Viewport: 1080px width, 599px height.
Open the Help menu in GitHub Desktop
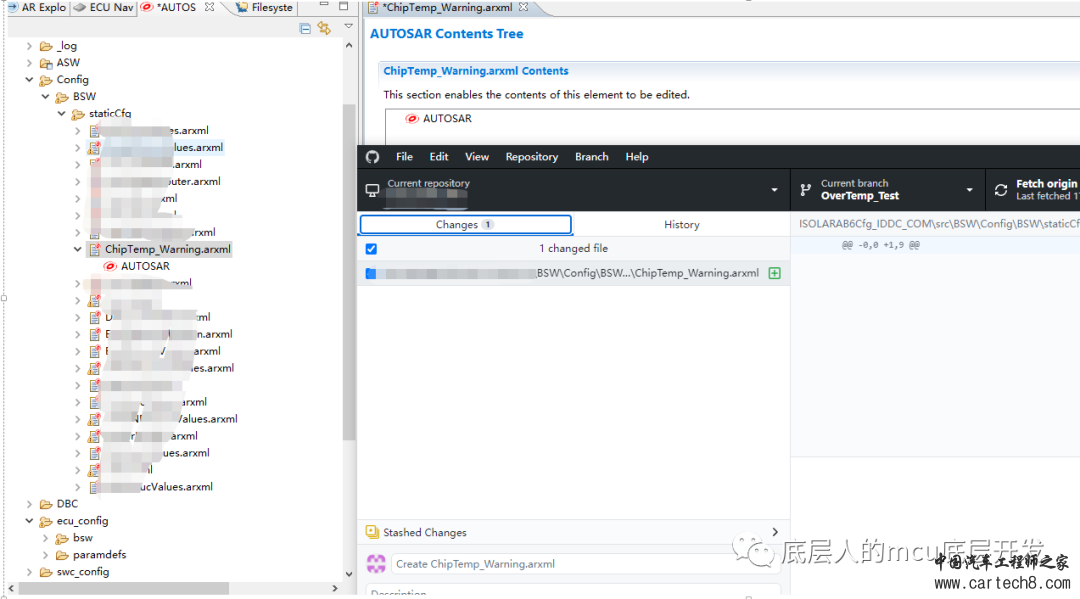point(636,157)
